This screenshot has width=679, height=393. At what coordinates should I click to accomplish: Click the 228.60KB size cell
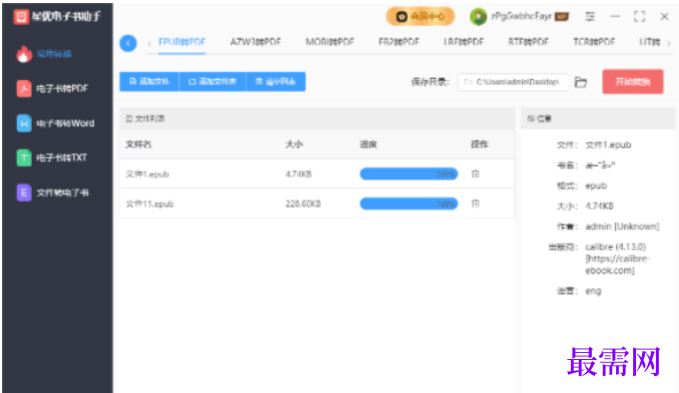[x=303, y=204]
